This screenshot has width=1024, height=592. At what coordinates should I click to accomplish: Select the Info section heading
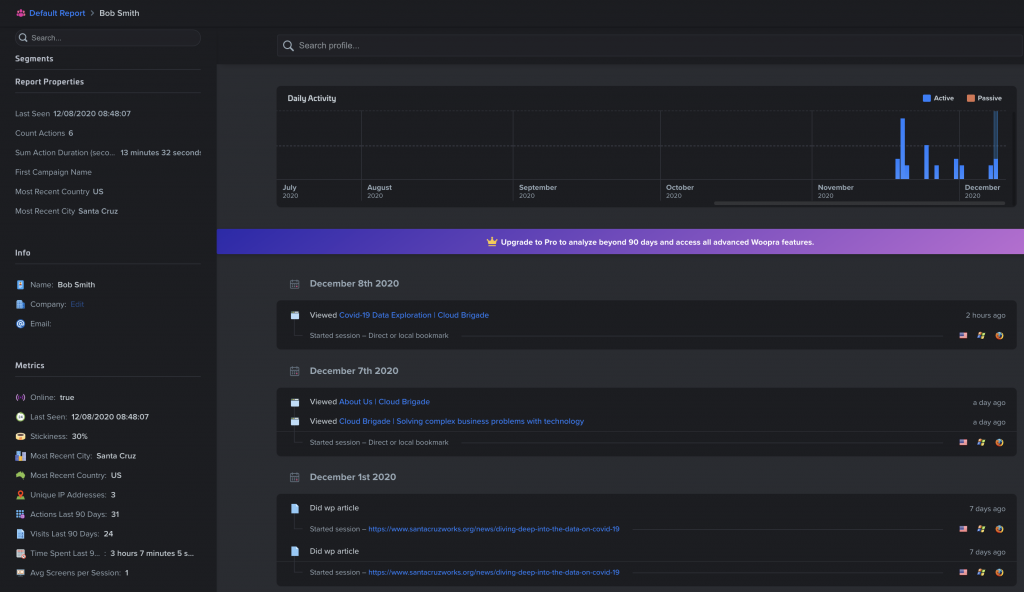point(23,253)
